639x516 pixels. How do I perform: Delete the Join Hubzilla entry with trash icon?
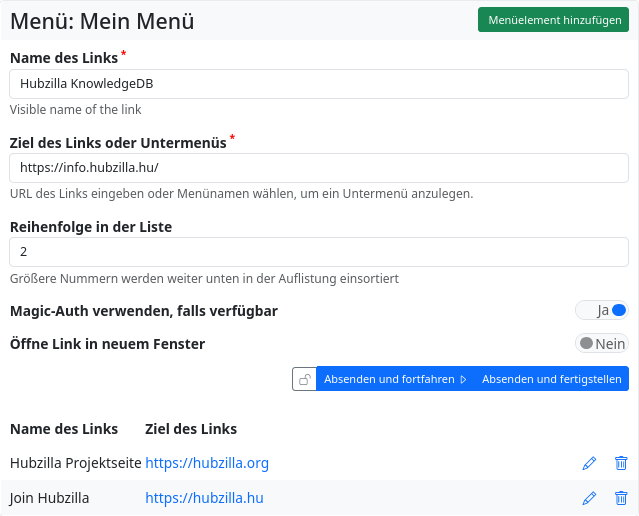[621, 498]
